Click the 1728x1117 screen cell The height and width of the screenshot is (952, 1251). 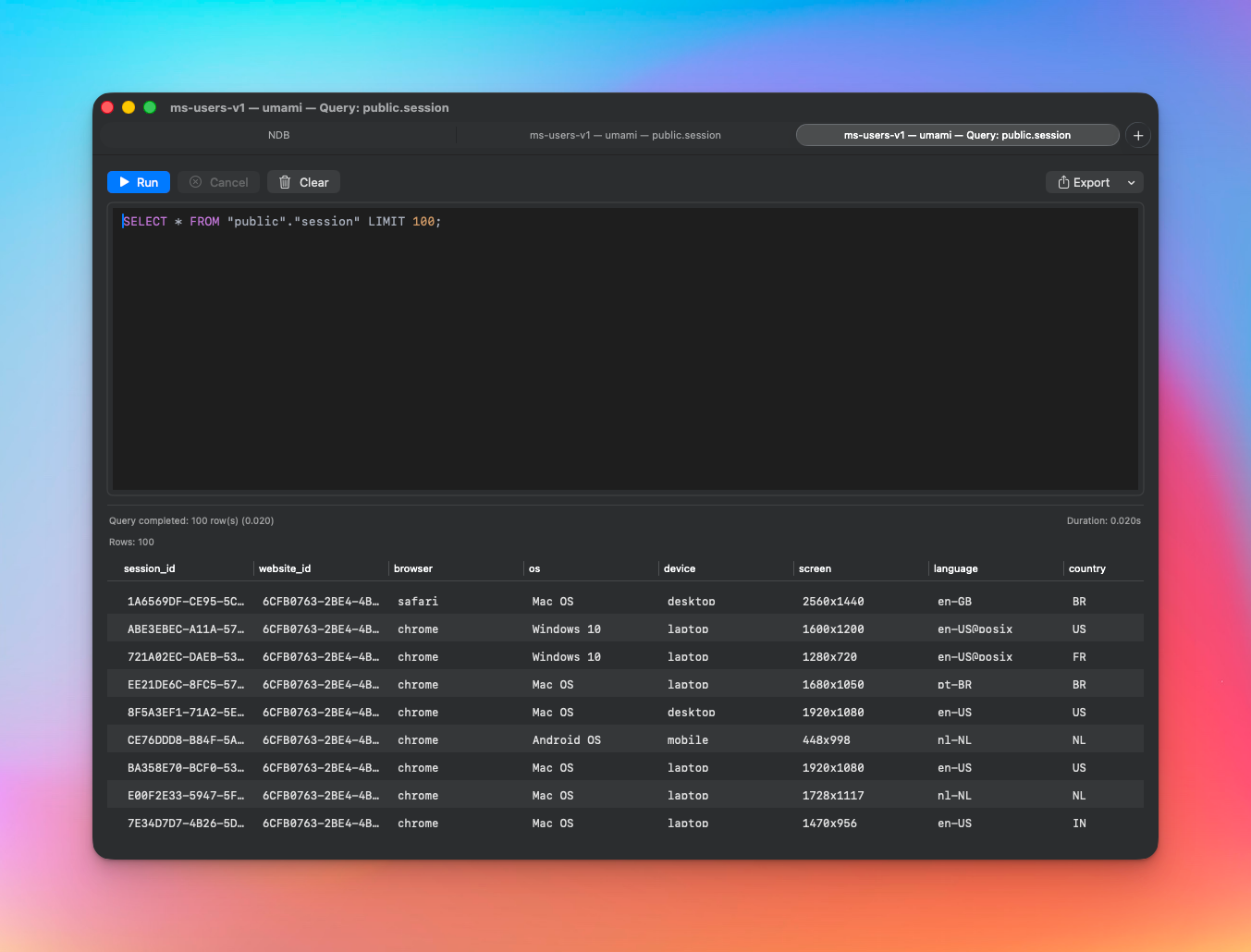833,796
